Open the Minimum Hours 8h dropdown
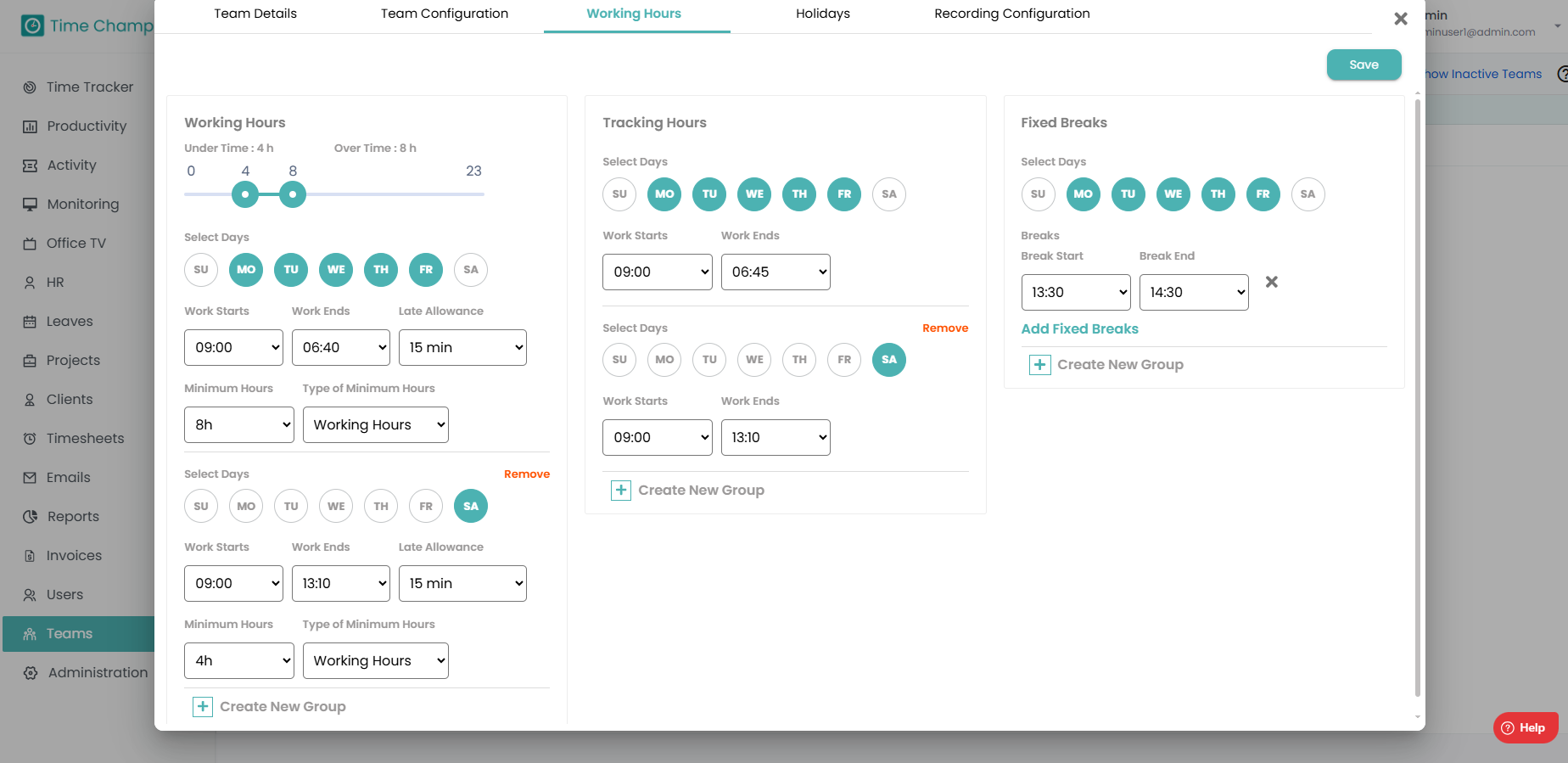 [238, 425]
